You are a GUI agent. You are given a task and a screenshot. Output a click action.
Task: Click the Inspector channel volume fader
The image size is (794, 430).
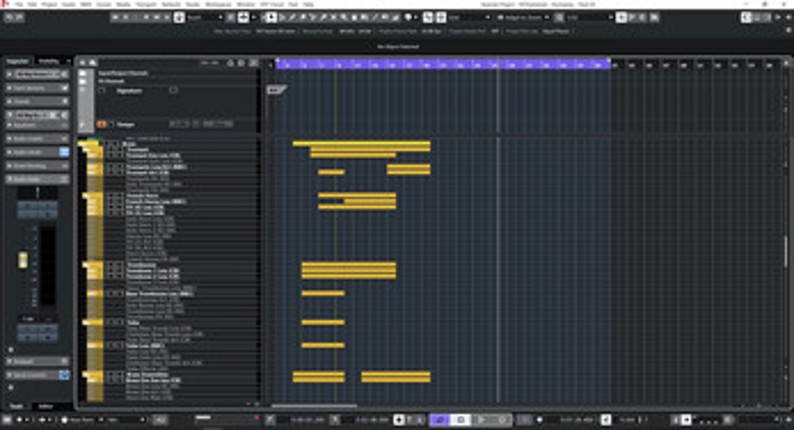(x=23, y=260)
